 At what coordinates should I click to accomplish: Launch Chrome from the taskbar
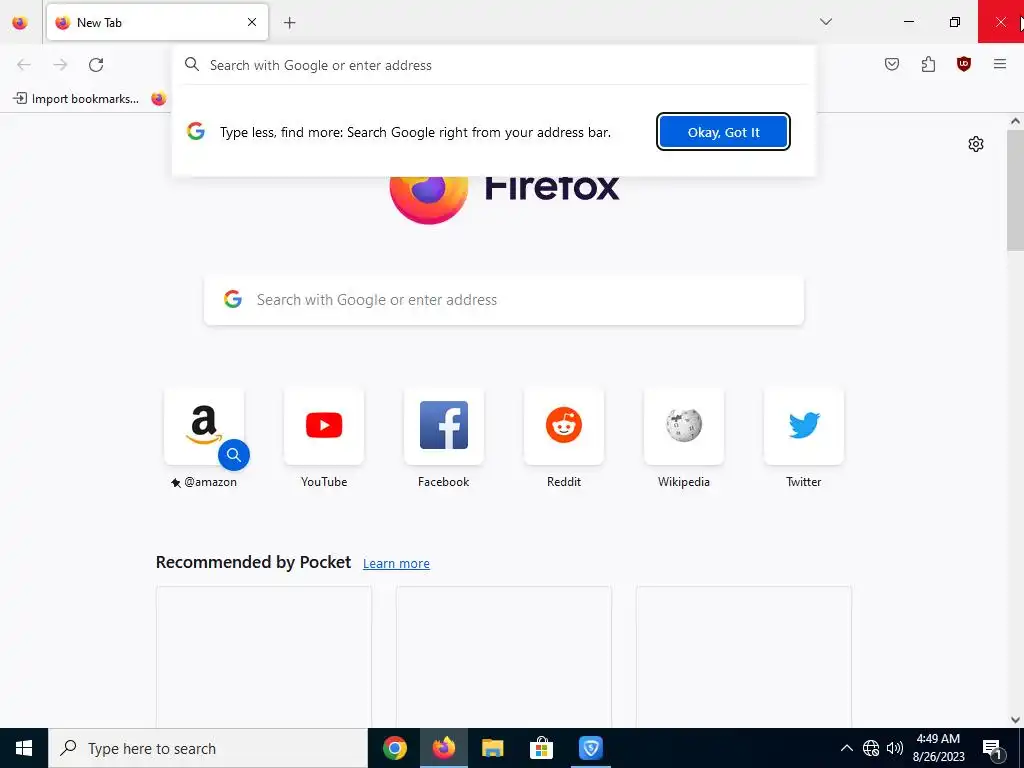pyautogui.click(x=394, y=748)
